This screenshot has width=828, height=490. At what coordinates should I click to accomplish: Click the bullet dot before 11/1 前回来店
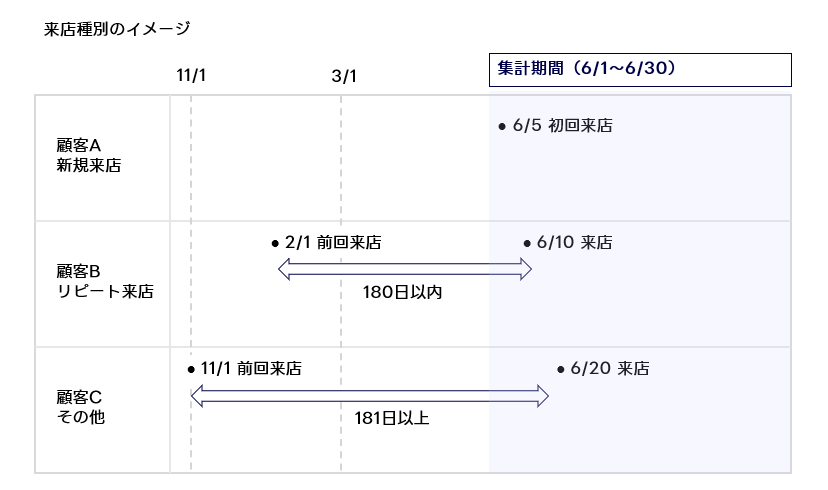coord(191,370)
